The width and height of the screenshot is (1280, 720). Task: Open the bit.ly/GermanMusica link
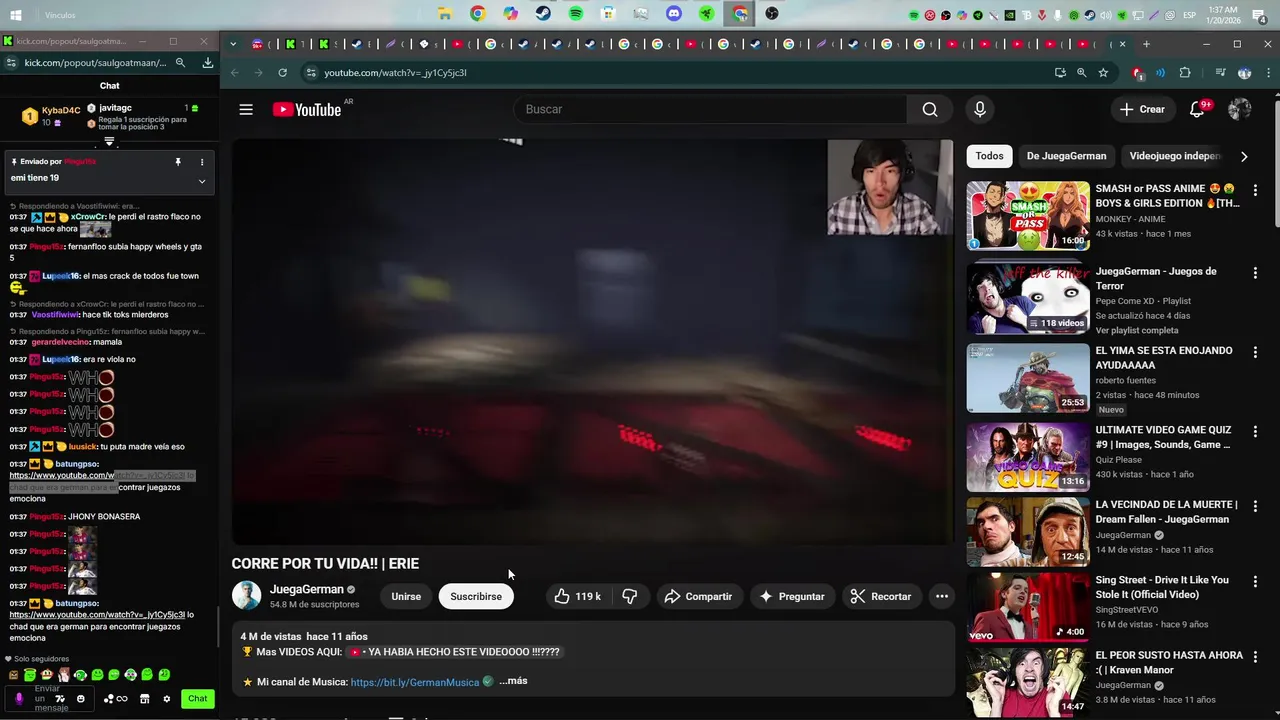[415, 682]
